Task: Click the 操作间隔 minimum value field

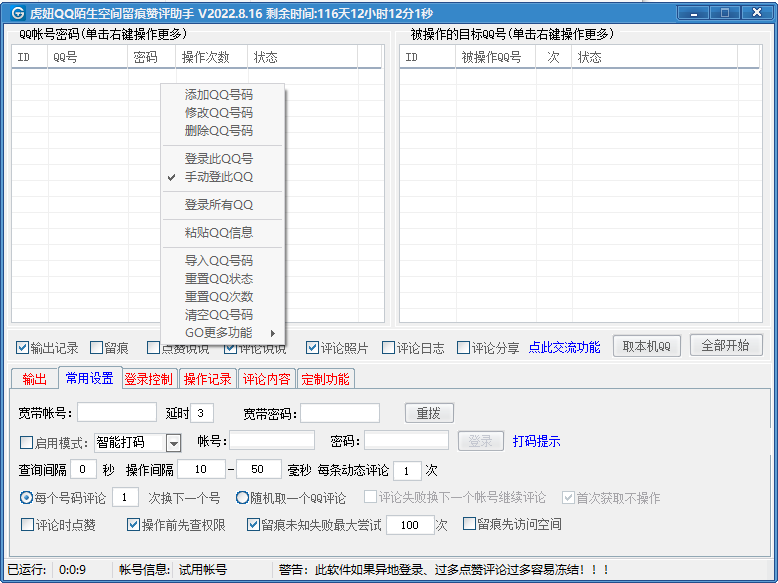Action: pos(201,469)
